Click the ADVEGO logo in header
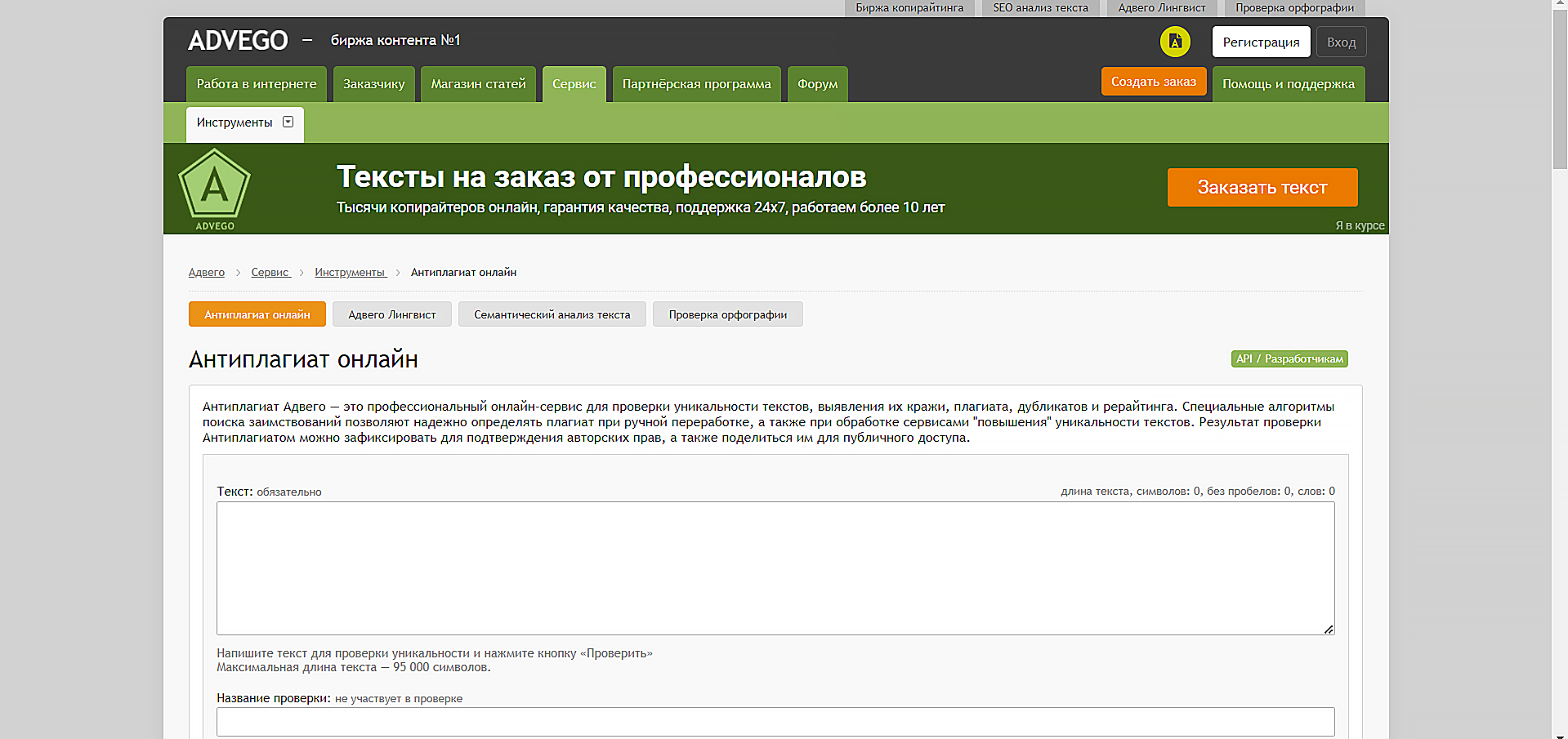 click(x=238, y=41)
